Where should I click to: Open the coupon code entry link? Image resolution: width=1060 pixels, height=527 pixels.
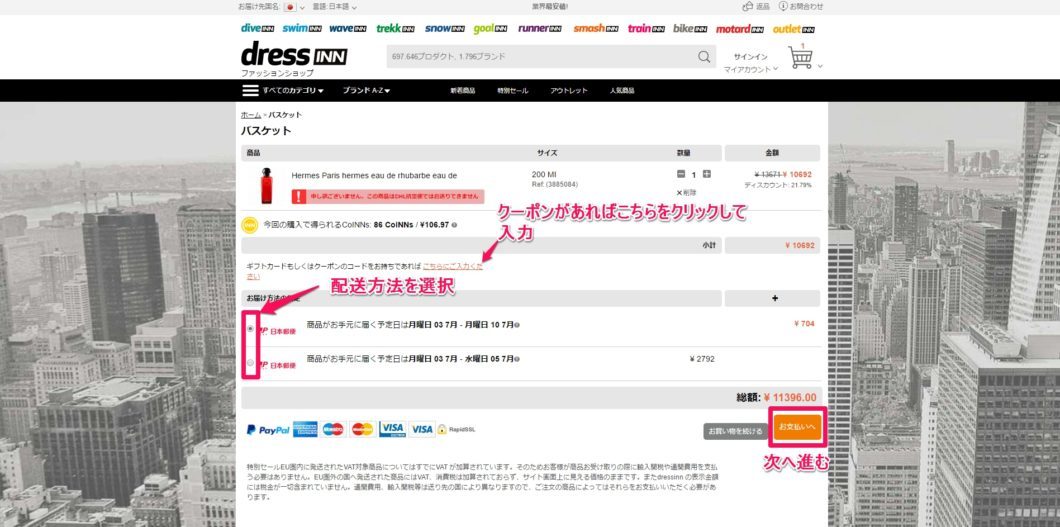pos(452,266)
